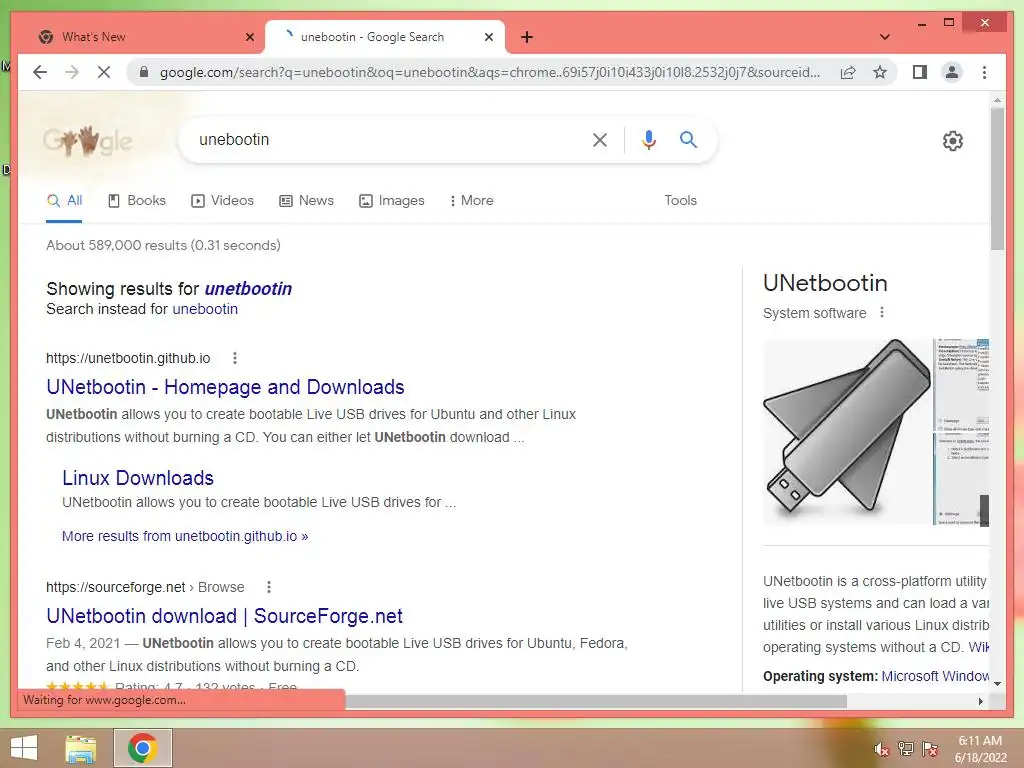Click the vertical scrollbar thumb

(x=997, y=178)
